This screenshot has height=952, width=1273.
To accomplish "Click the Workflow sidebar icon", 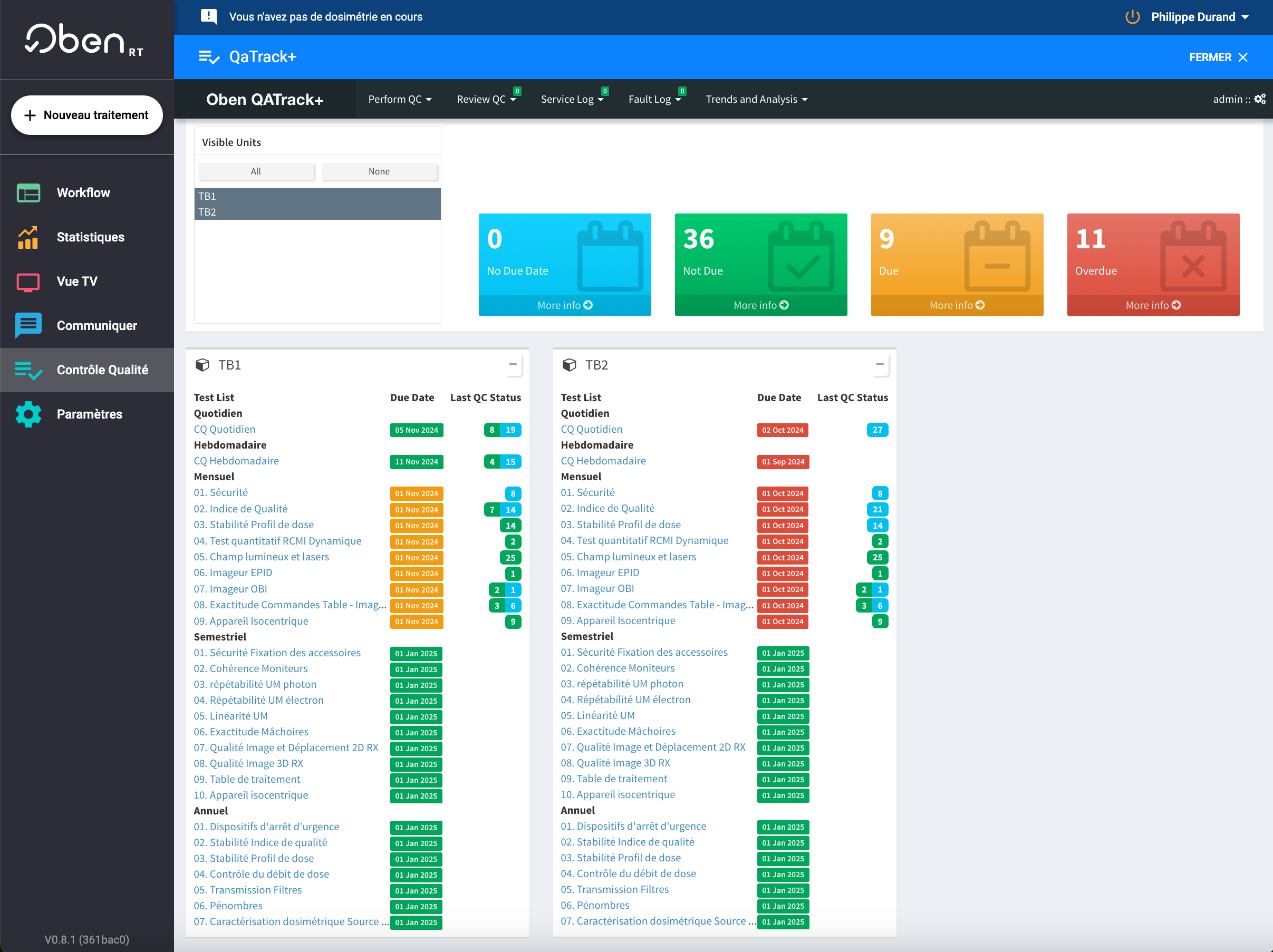I will pyautogui.click(x=28, y=193).
